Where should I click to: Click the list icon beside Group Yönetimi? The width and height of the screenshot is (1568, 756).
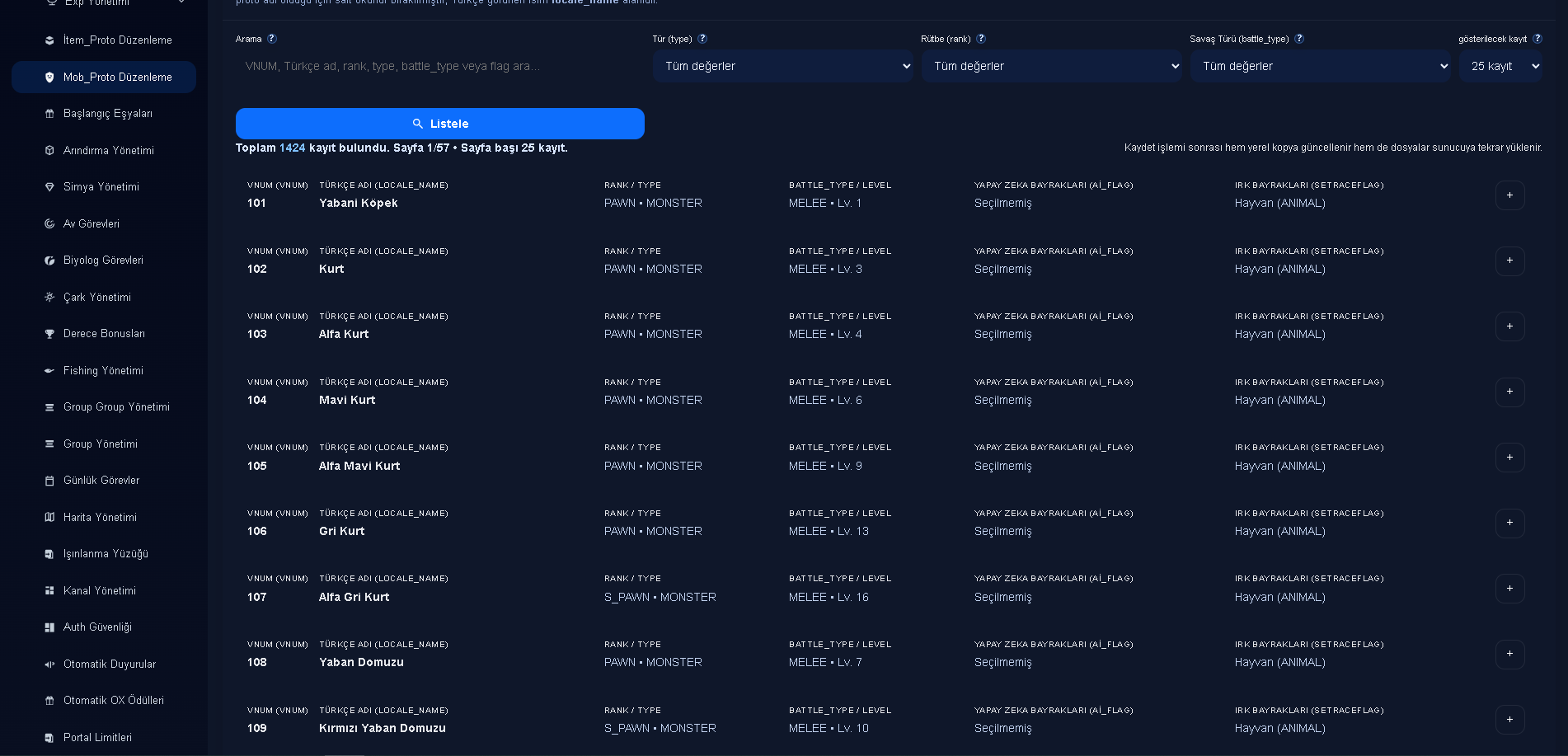[x=49, y=444]
